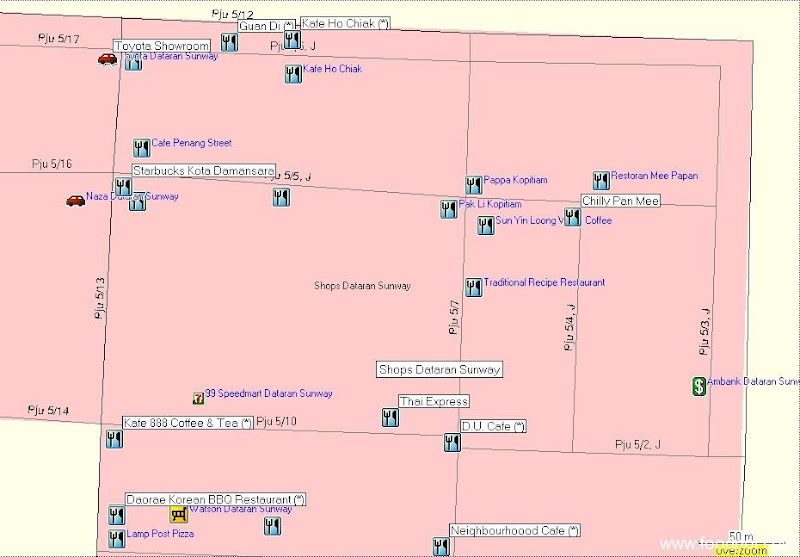
Task: Click the yellow overzoom indicator
Action: [741, 551]
